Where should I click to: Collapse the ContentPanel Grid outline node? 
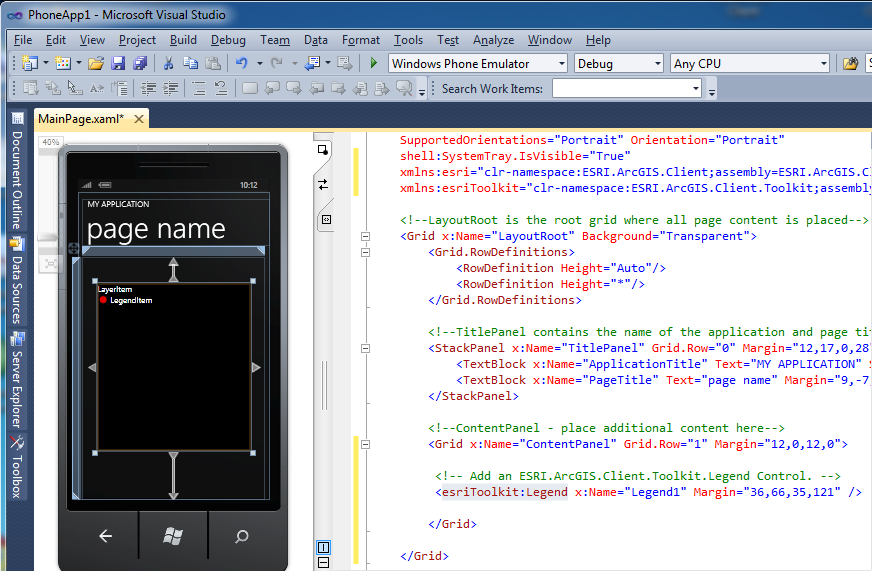coord(365,444)
